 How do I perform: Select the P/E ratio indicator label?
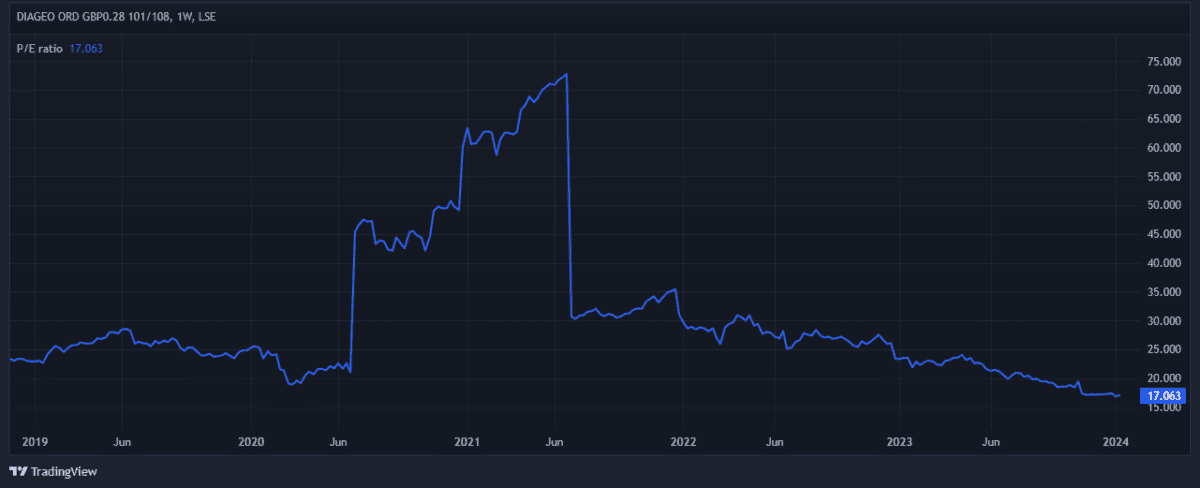(x=40, y=47)
